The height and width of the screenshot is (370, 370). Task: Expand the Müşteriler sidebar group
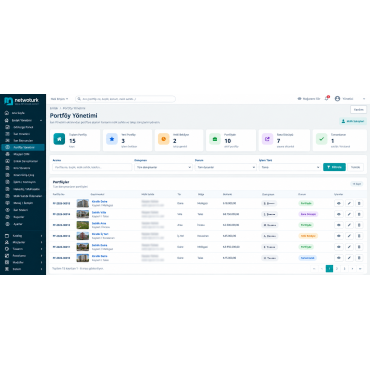point(23,242)
